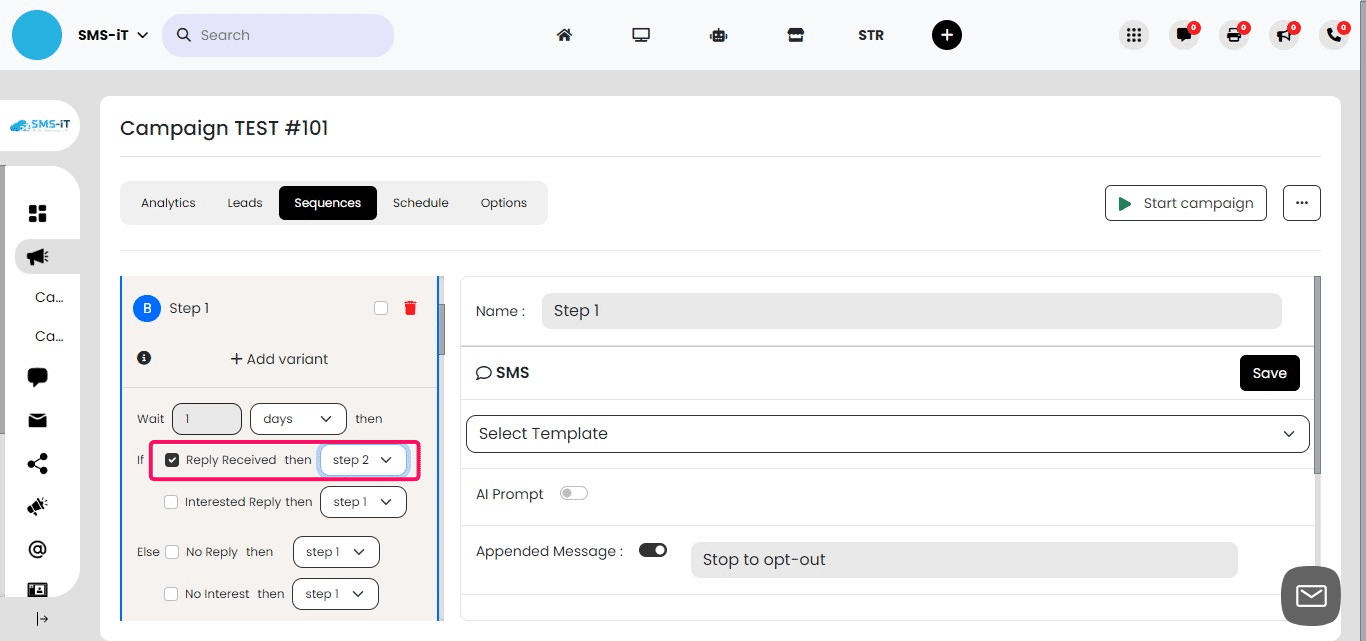Open the Select Template dropdown
Image resolution: width=1366 pixels, height=641 pixels.
[x=887, y=434]
